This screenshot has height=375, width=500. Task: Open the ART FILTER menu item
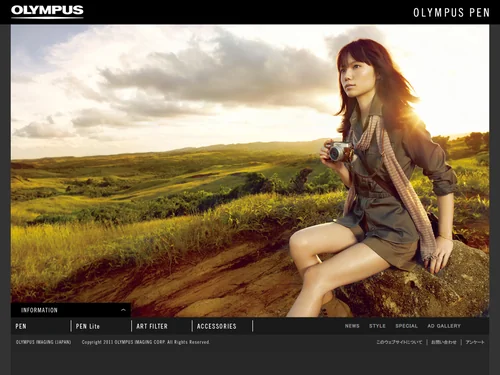pyautogui.click(x=152, y=326)
